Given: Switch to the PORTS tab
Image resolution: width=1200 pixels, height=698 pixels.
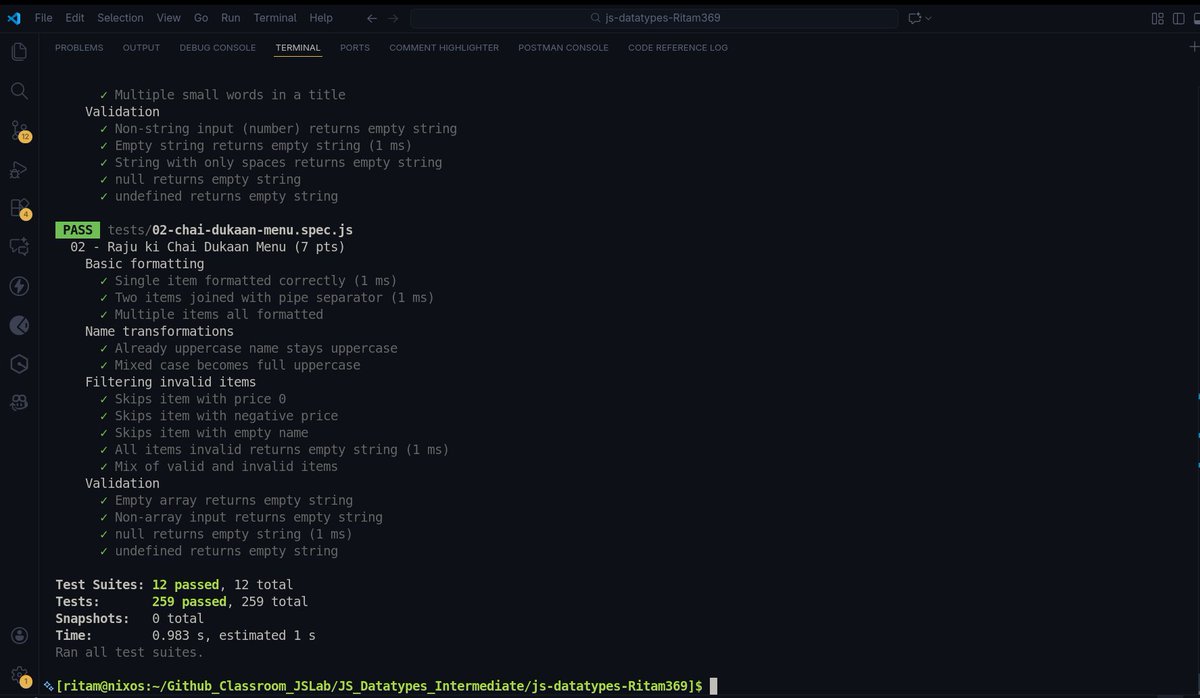Looking at the screenshot, I should tap(354, 47).
